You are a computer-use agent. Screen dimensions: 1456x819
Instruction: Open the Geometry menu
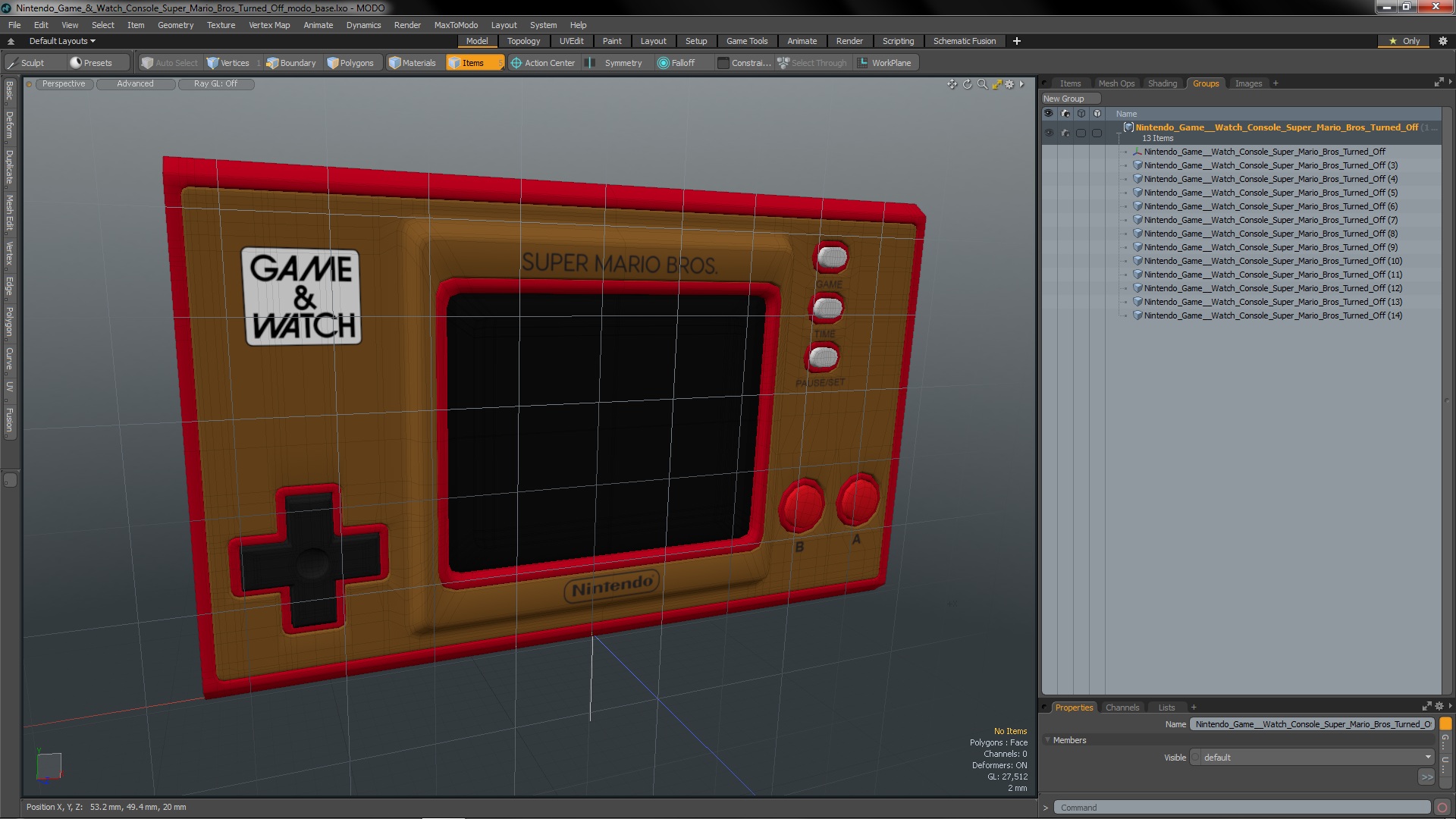[175, 25]
